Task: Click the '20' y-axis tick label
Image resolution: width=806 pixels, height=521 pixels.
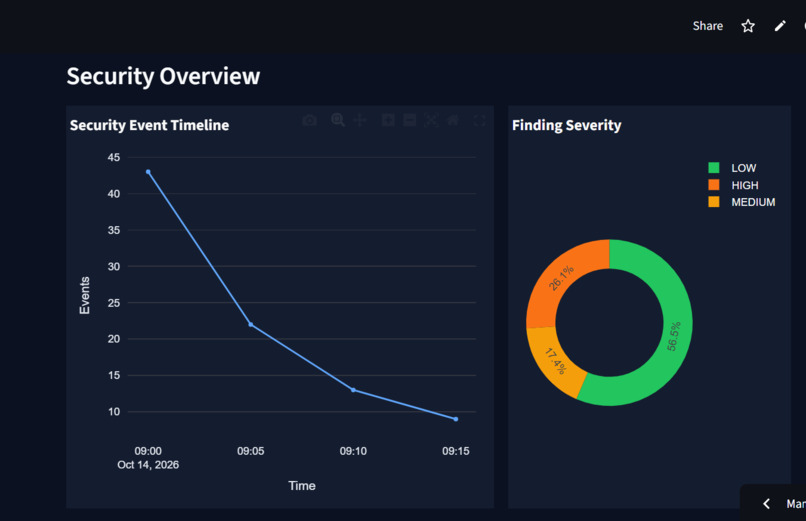Action: [x=114, y=339]
